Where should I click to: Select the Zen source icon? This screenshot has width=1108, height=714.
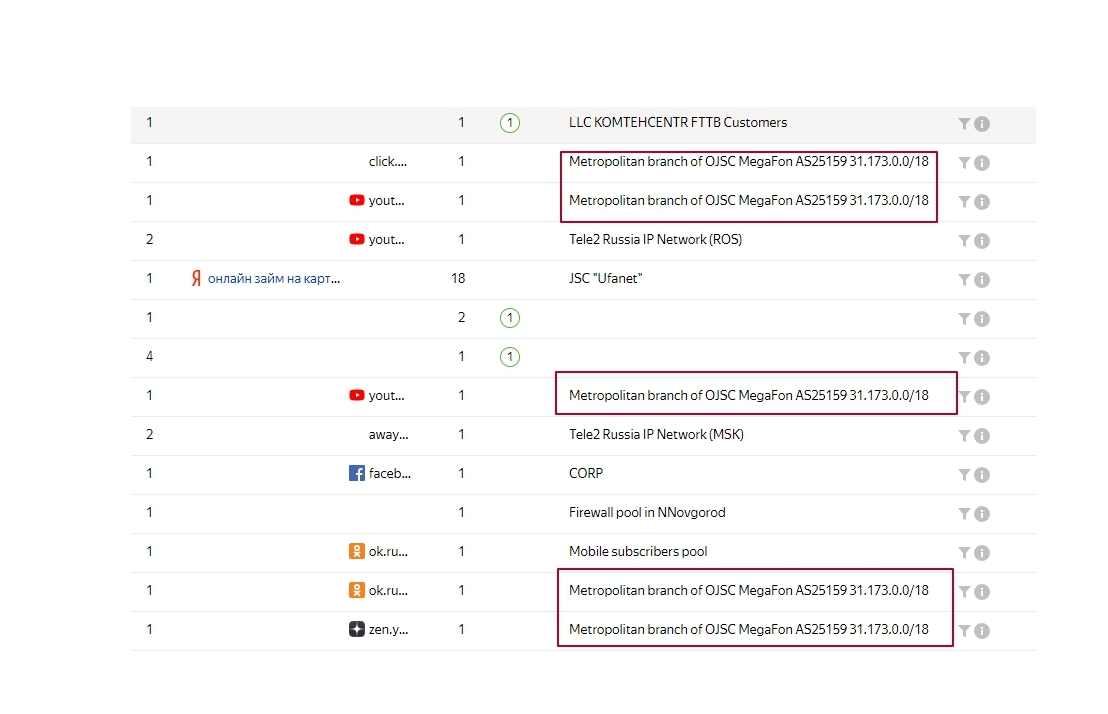(357, 630)
